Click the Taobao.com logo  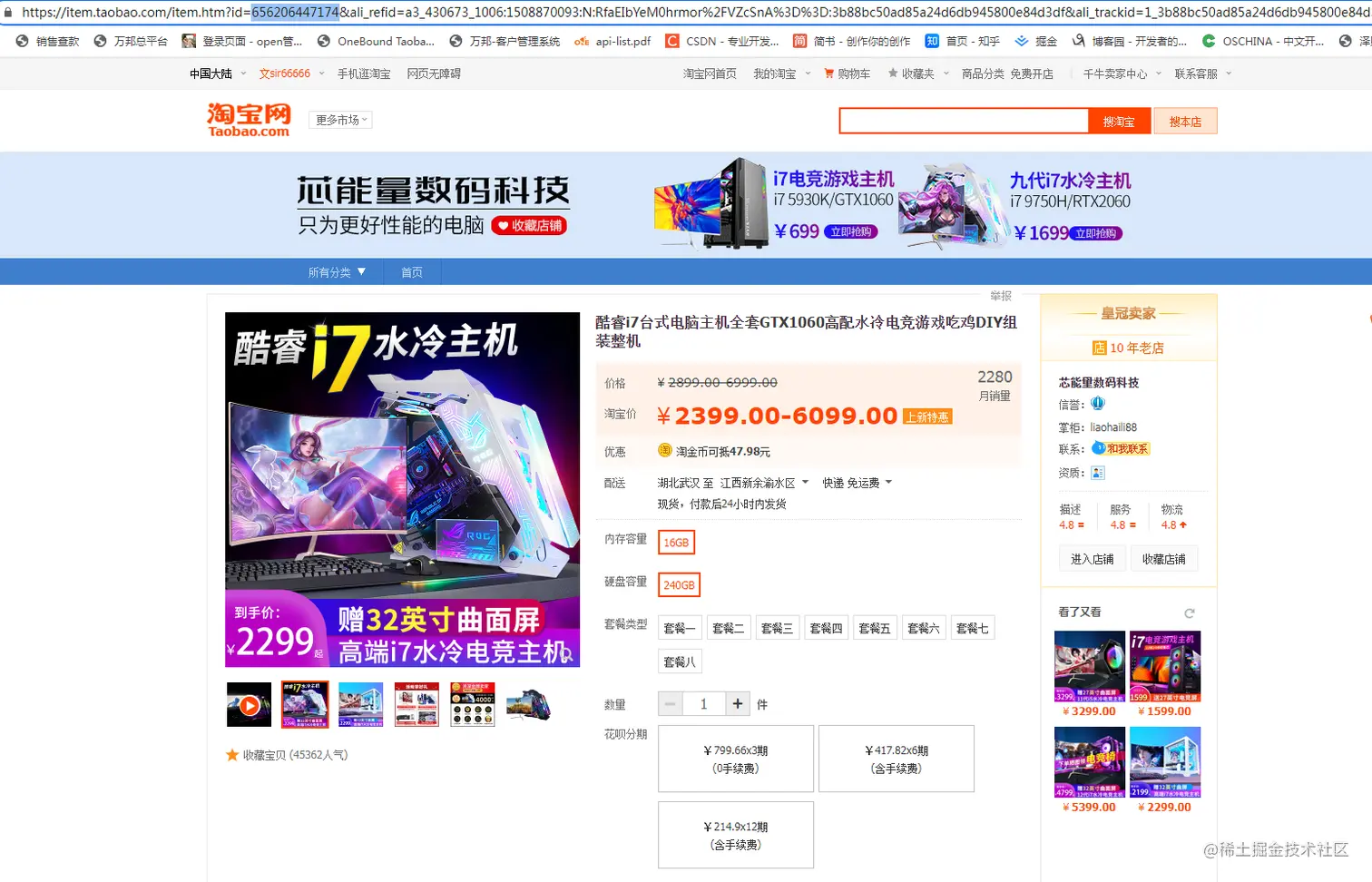(249, 120)
